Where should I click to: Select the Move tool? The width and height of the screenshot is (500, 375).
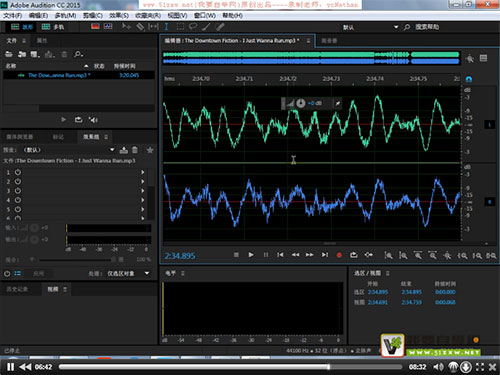(x=126, y=27)
